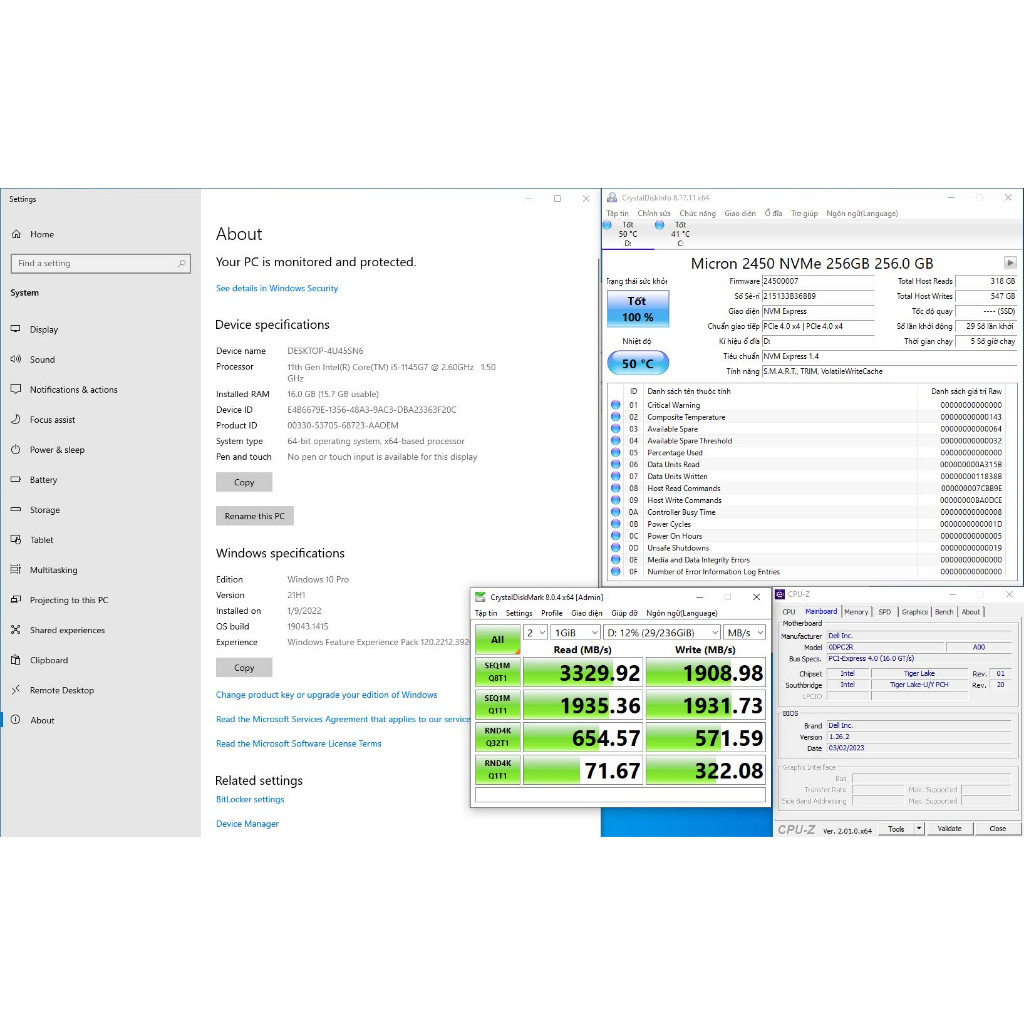Image resolution: width=1024 pixels, height=1024 pixels.
Task: Open Display settings in sidebar
Action: click(x=43, y=329)
